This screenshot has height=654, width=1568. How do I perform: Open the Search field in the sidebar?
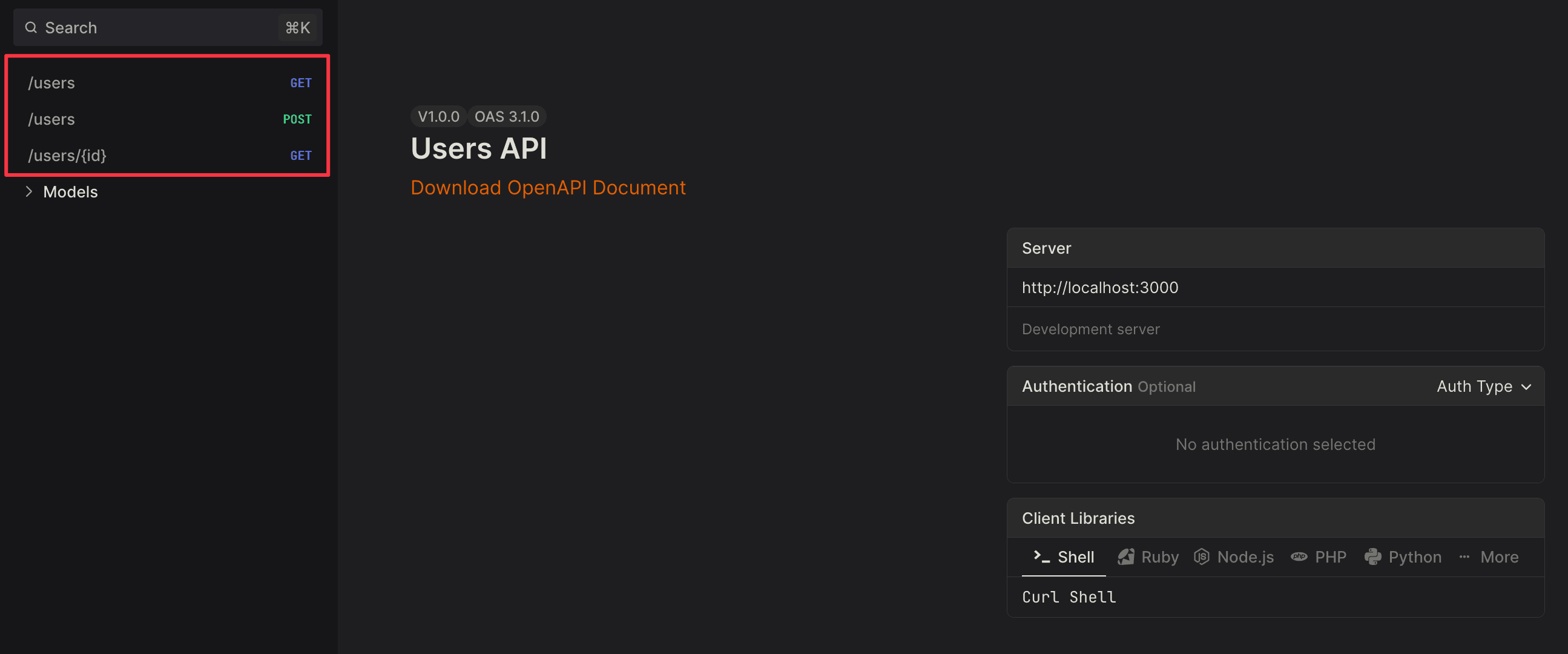pyautogui.click(x=167, y=27)
